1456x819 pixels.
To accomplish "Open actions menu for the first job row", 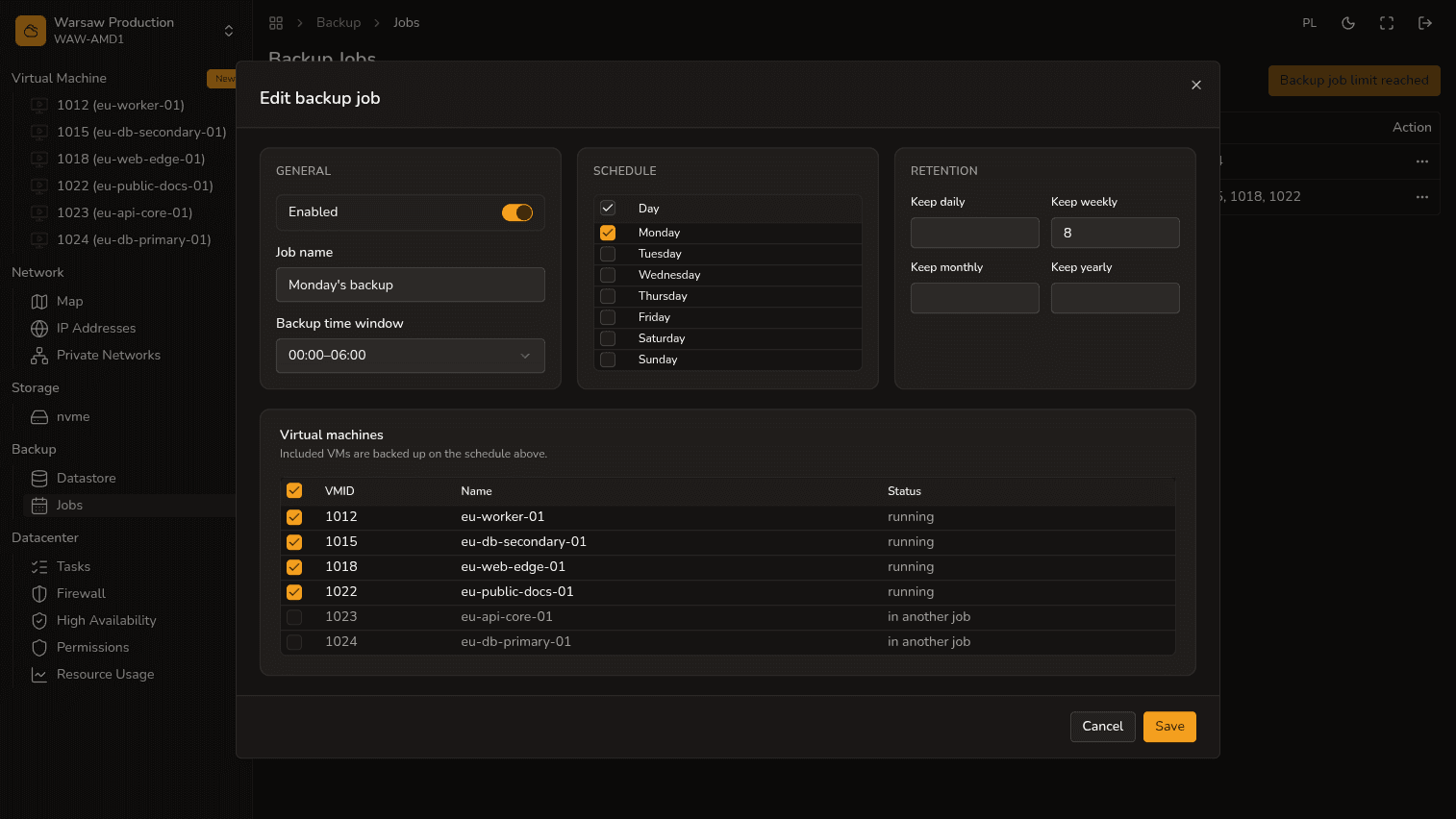I will 1422,161.
